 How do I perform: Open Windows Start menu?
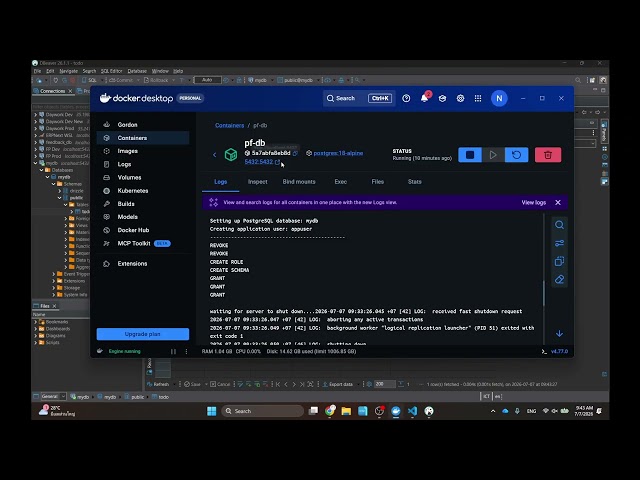(212, 411)
